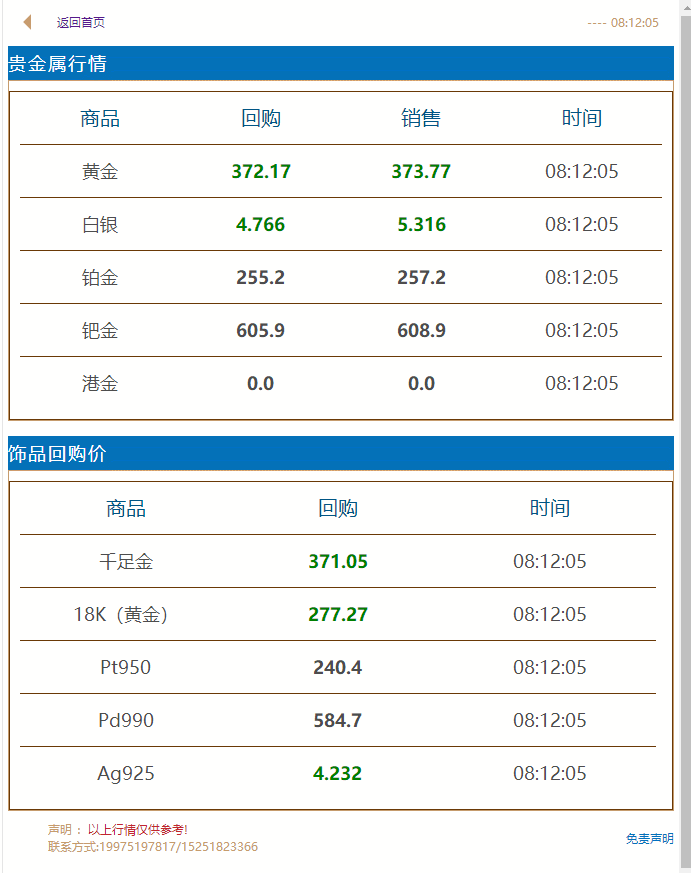Click the 黄金 buyback price 372.17
The image size is (691, 873).
click(261, 172)
